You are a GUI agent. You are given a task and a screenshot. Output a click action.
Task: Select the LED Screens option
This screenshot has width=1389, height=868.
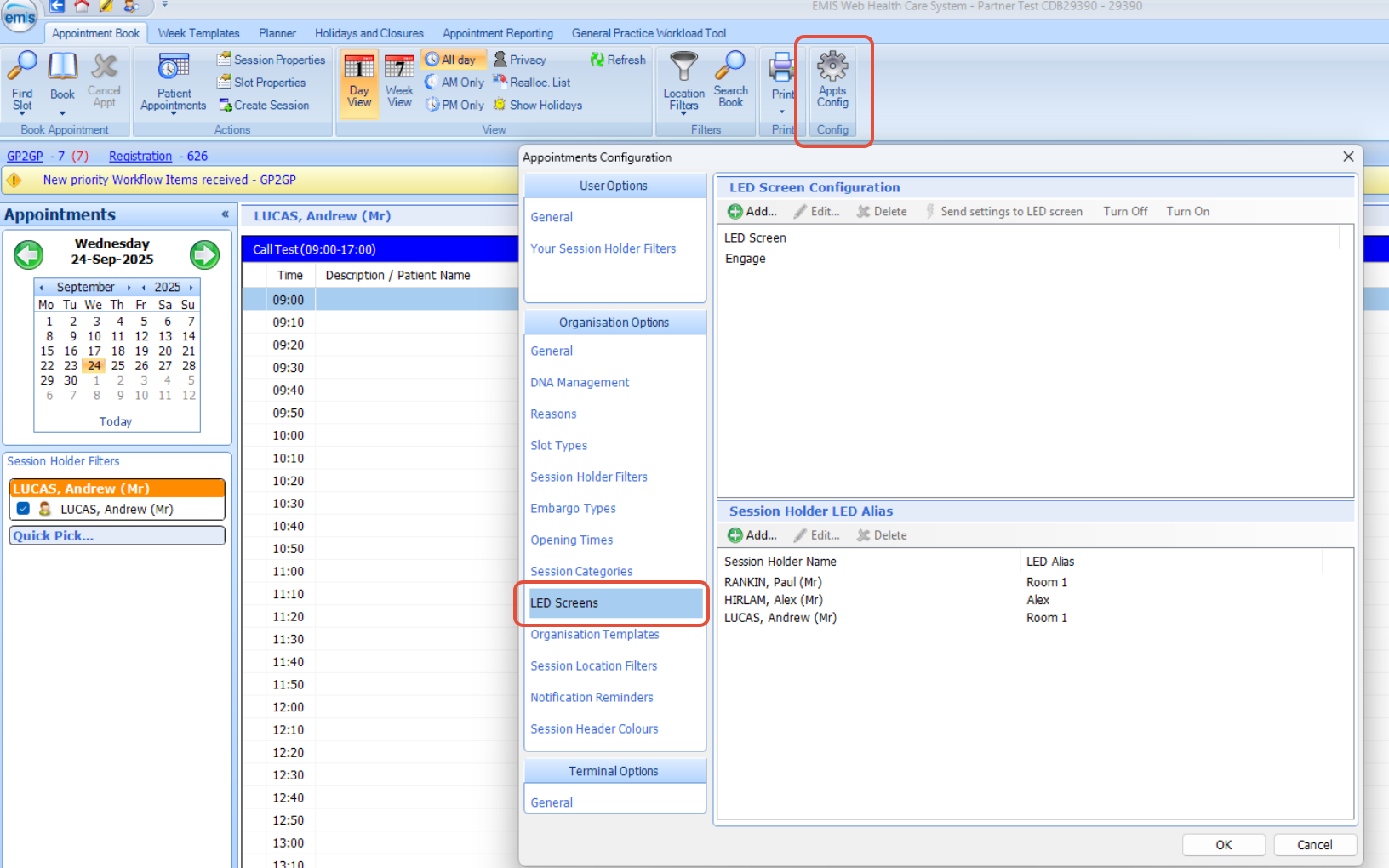(x=615, y=603)
